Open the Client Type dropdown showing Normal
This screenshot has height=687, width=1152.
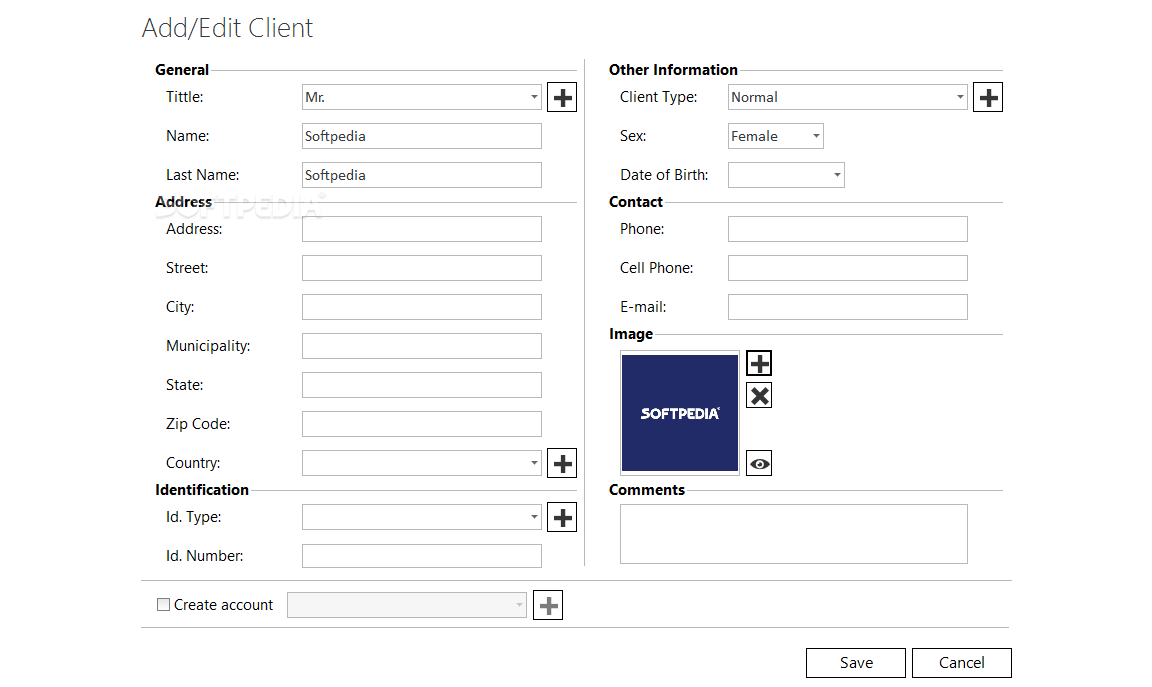coord(848,97)
